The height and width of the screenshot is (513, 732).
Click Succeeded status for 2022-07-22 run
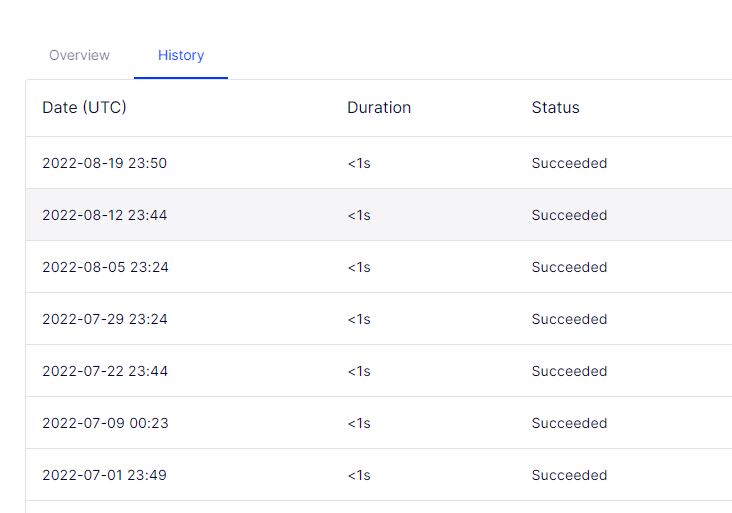pos(569,371)
